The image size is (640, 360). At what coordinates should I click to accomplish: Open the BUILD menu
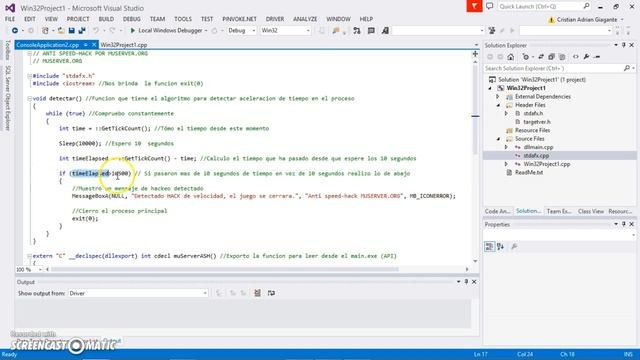pyautogui.click(x=106, y=19)
